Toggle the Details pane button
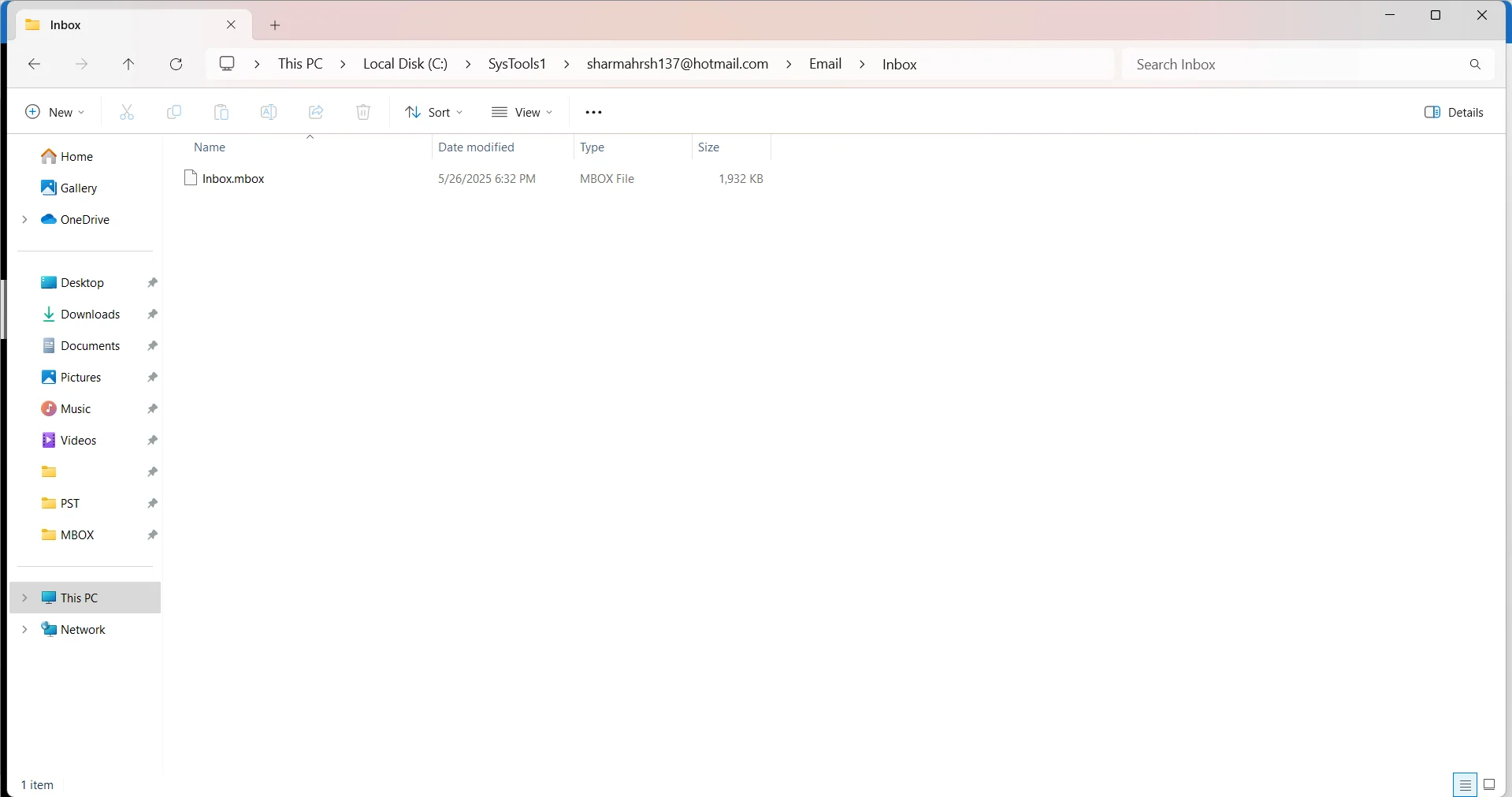This screenshot has width=1512, height=797. tap(1454, 112)
